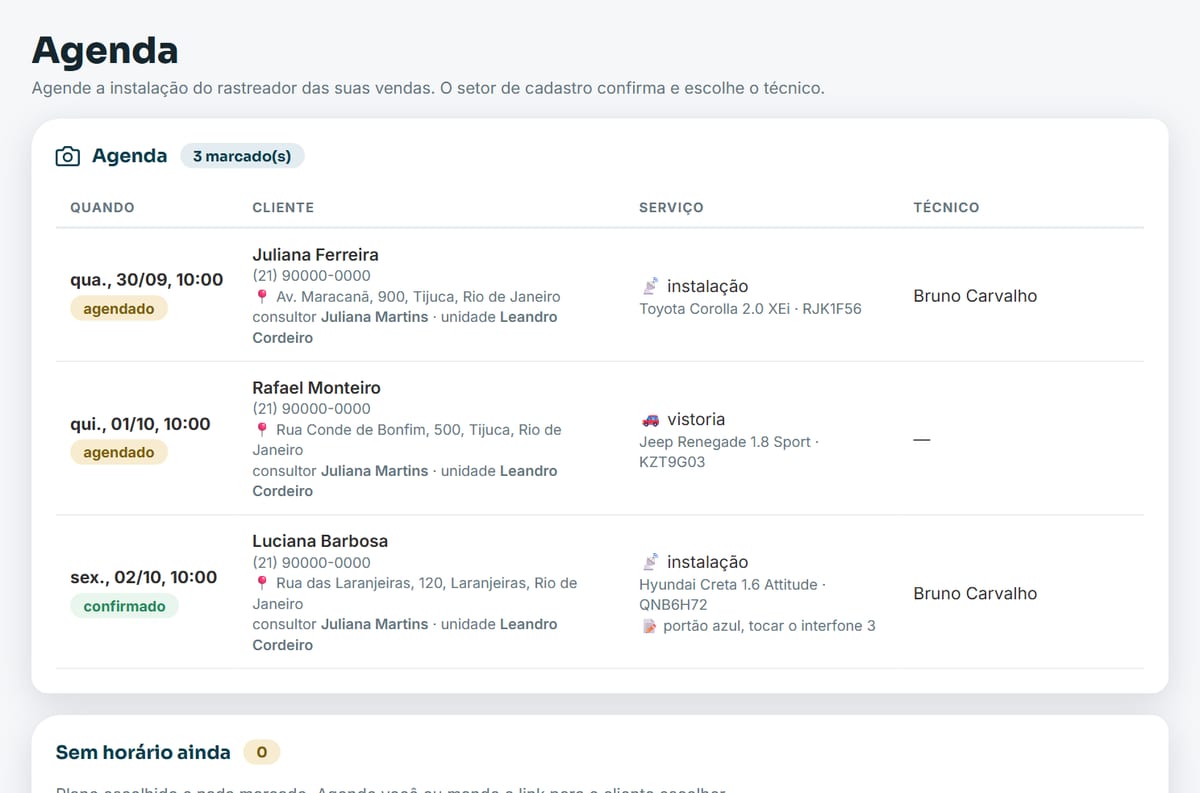Click the QUANDO column header
1200x793 pixels.
102,208
